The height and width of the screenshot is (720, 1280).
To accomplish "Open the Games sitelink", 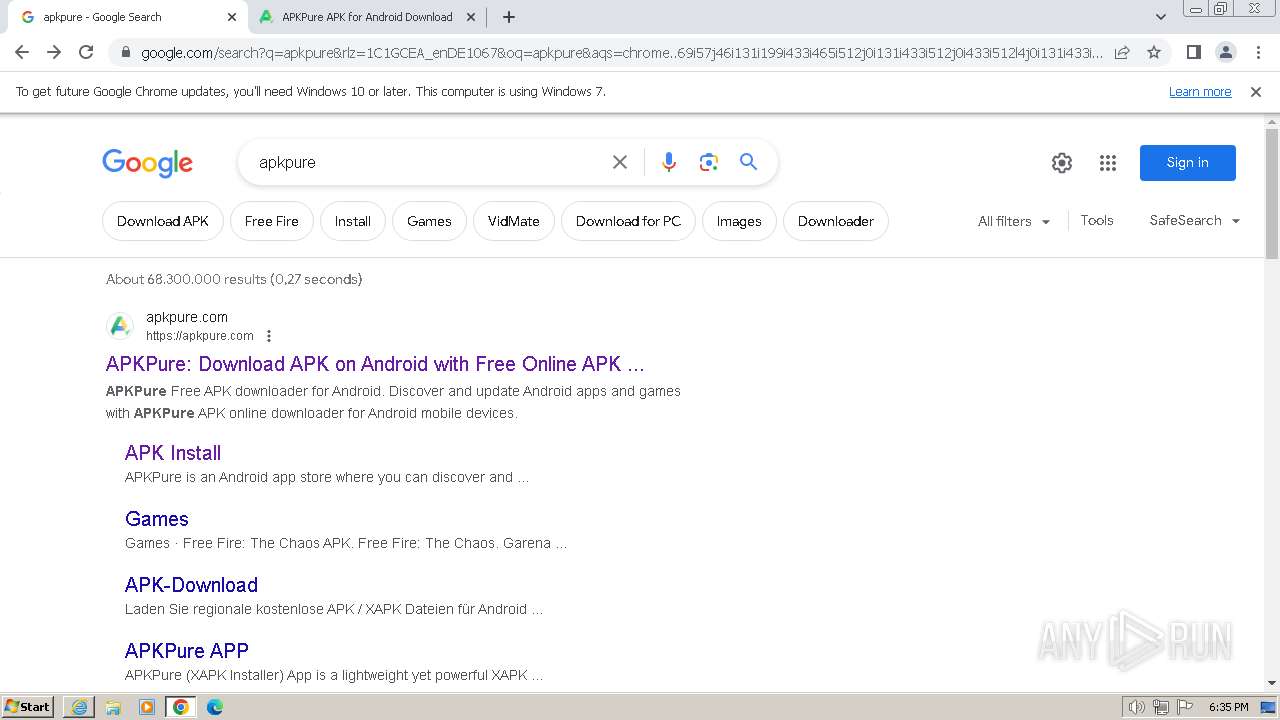I will (157, 519).
